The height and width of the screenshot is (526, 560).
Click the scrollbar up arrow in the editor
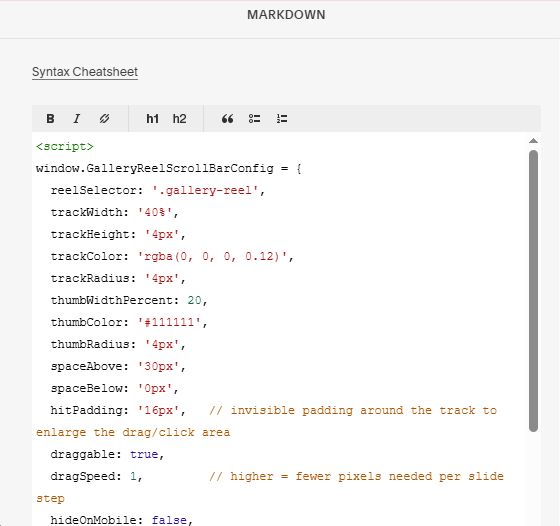point(533,141)
